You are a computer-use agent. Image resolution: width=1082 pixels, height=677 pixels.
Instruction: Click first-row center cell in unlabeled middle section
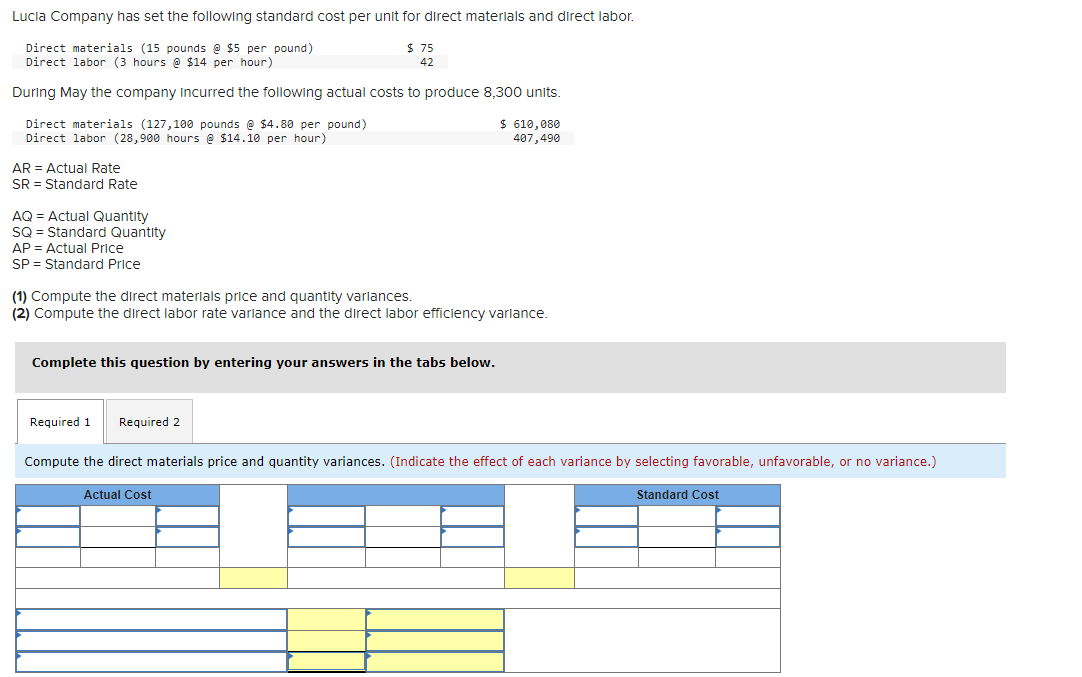click(x=403, y=516)
